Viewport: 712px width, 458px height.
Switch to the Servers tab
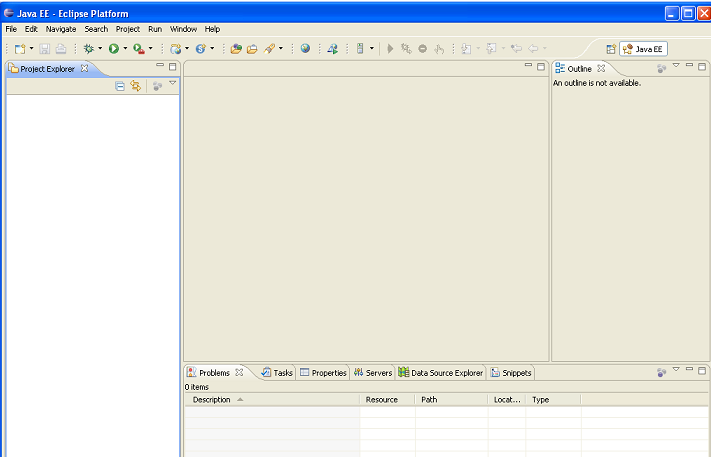point(372,373)
